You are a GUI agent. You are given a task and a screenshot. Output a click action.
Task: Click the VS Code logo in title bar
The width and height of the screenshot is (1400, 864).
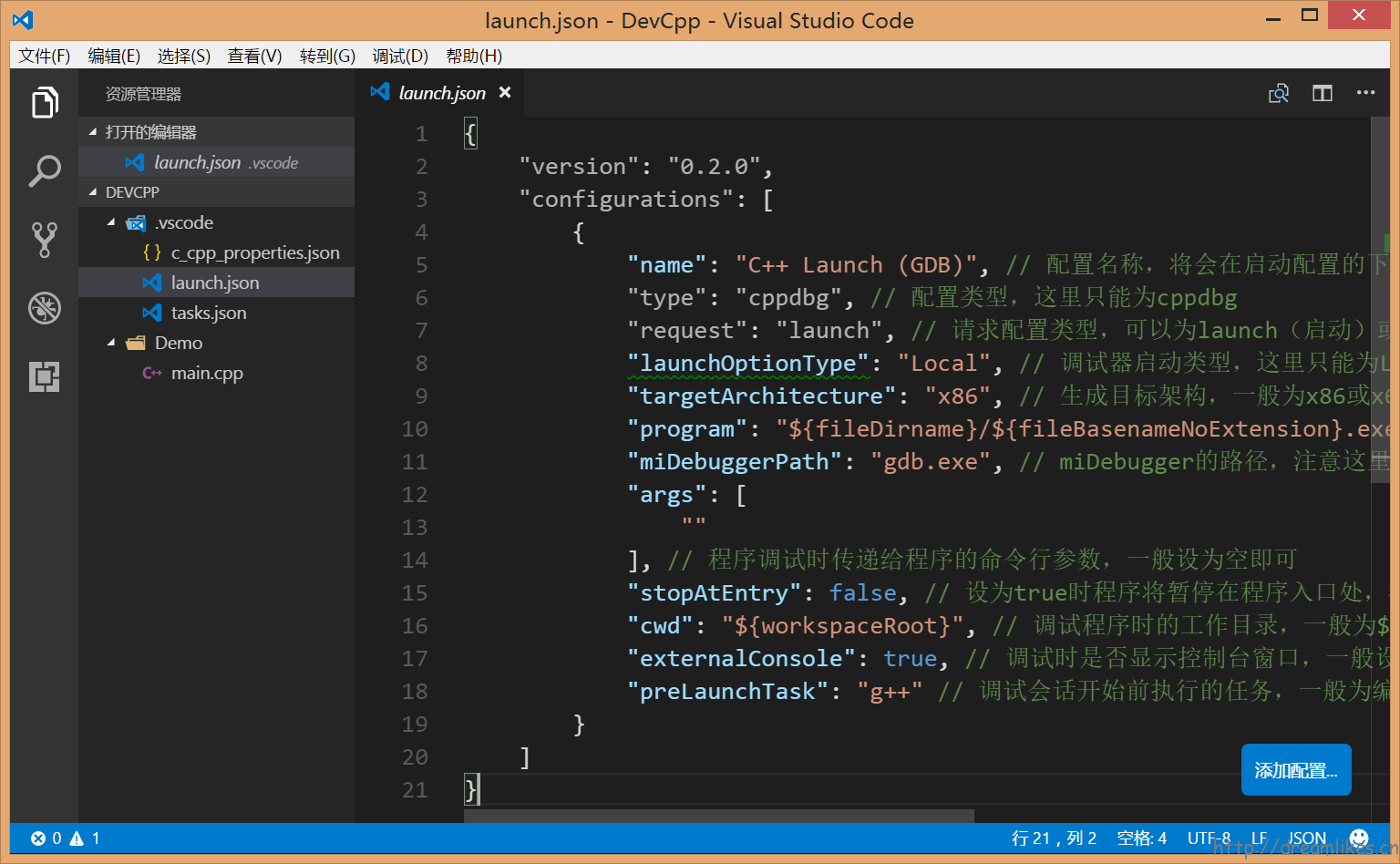[x=24, y=19]
